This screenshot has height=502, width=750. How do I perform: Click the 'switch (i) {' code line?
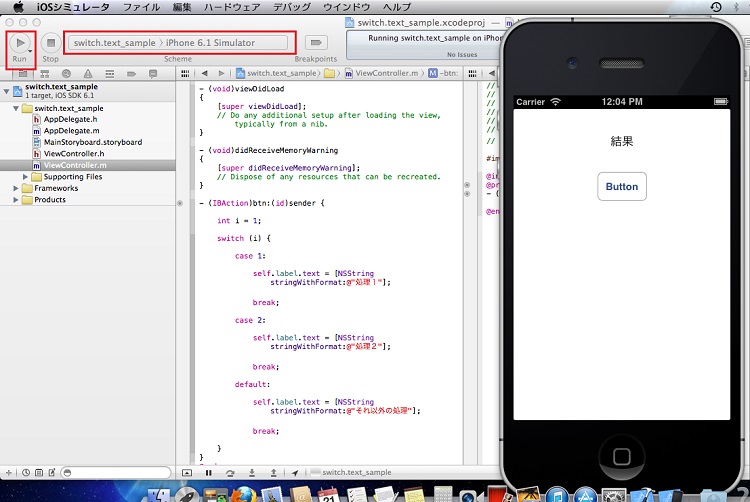tap(243, 238)
